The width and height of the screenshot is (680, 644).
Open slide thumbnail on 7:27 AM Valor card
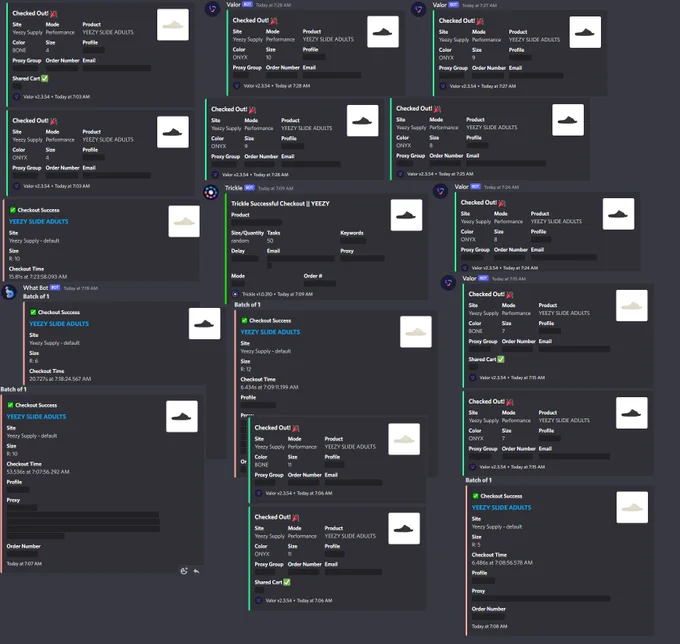tap(585, 32)
